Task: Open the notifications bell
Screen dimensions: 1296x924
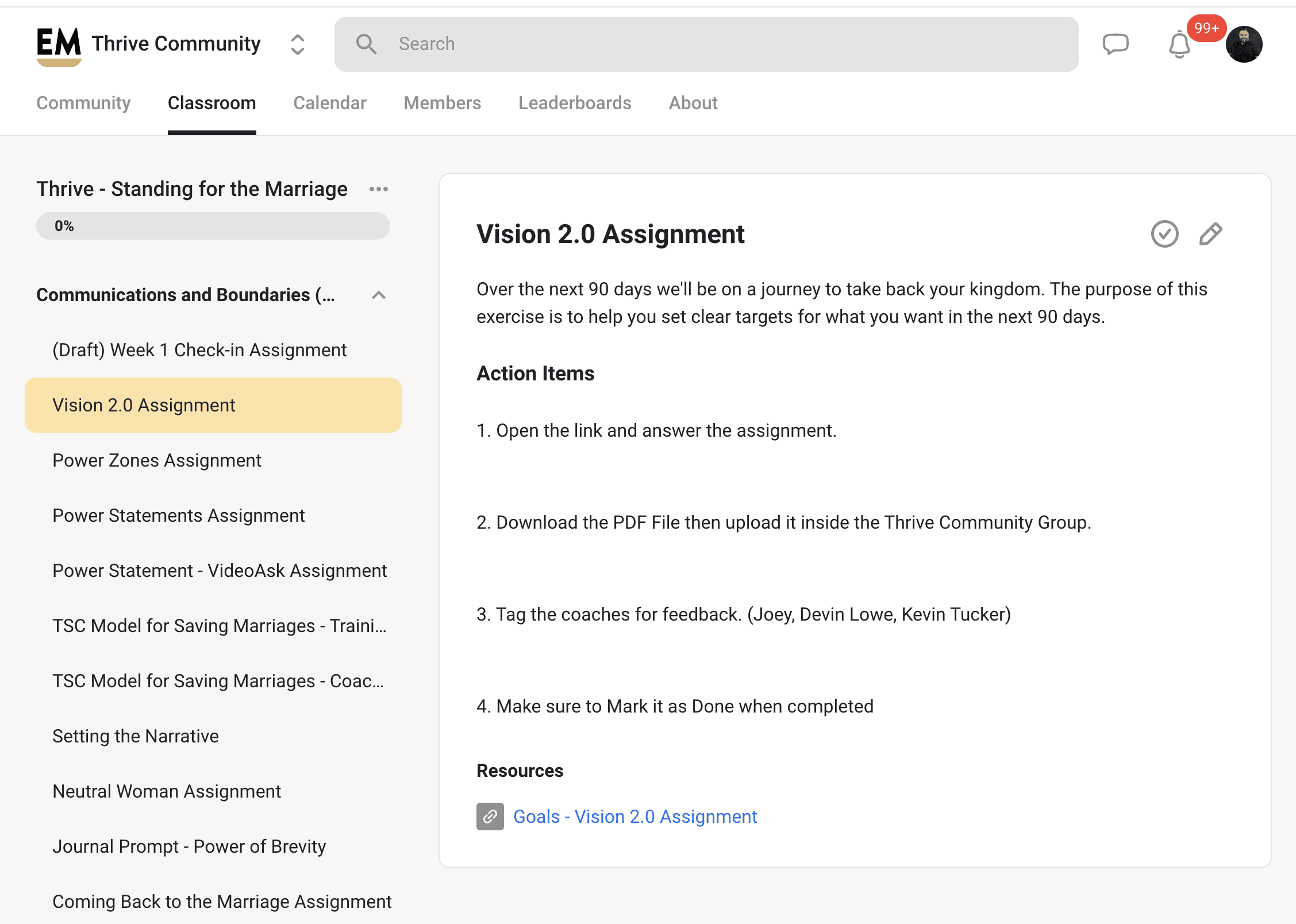Action: point(1179,45)
